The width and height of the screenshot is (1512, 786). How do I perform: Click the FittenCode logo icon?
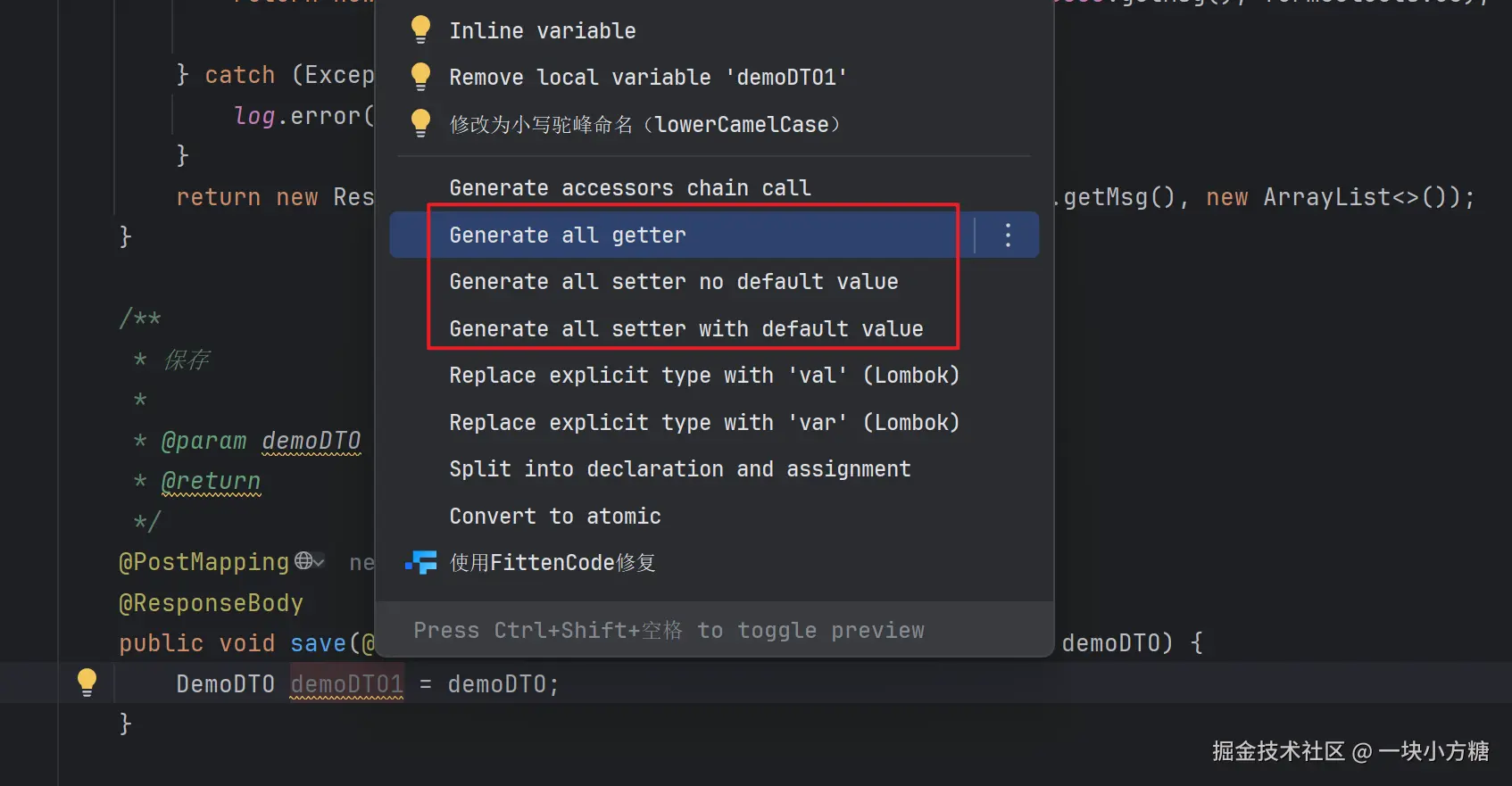[421, 562]
